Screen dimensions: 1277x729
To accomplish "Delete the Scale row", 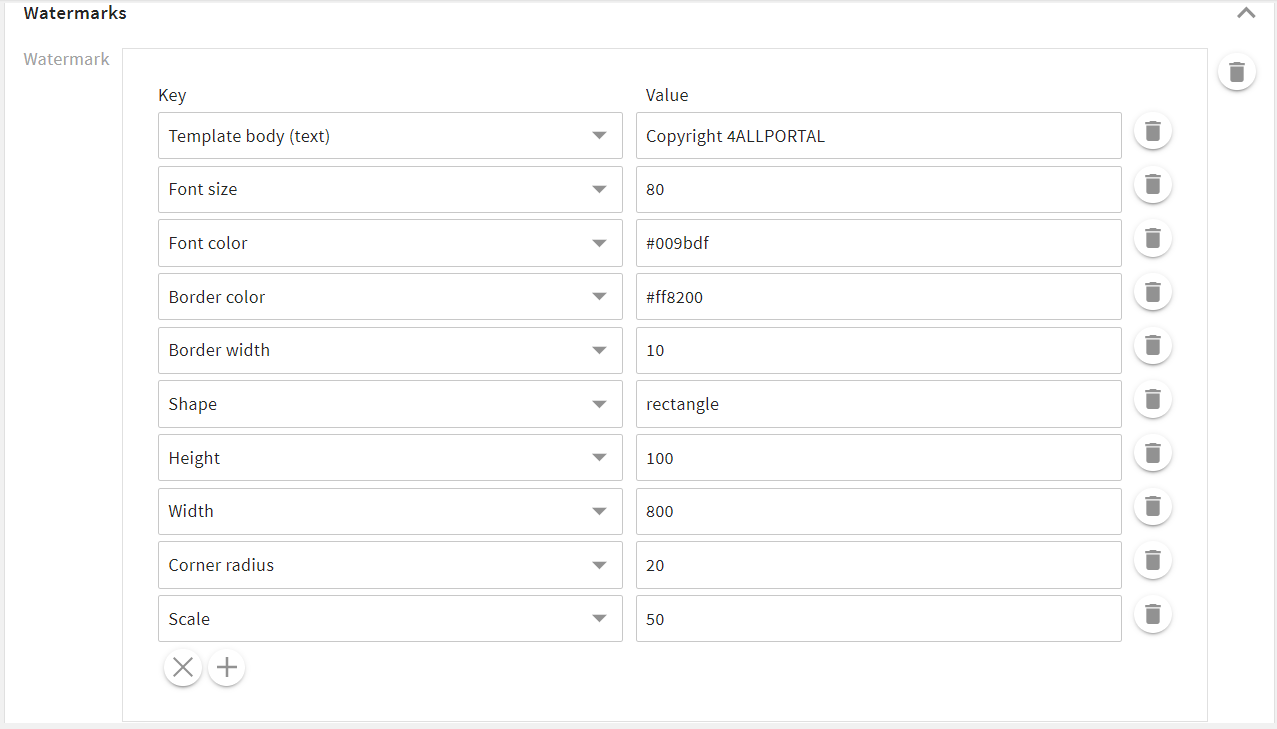I will (x=1152, y=614).
